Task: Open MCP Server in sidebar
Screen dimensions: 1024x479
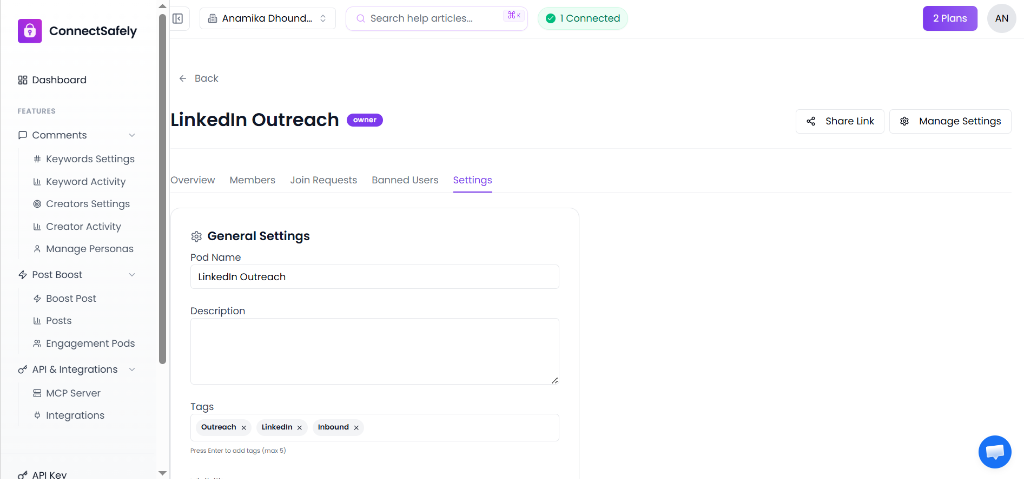Action: [67, 393]
